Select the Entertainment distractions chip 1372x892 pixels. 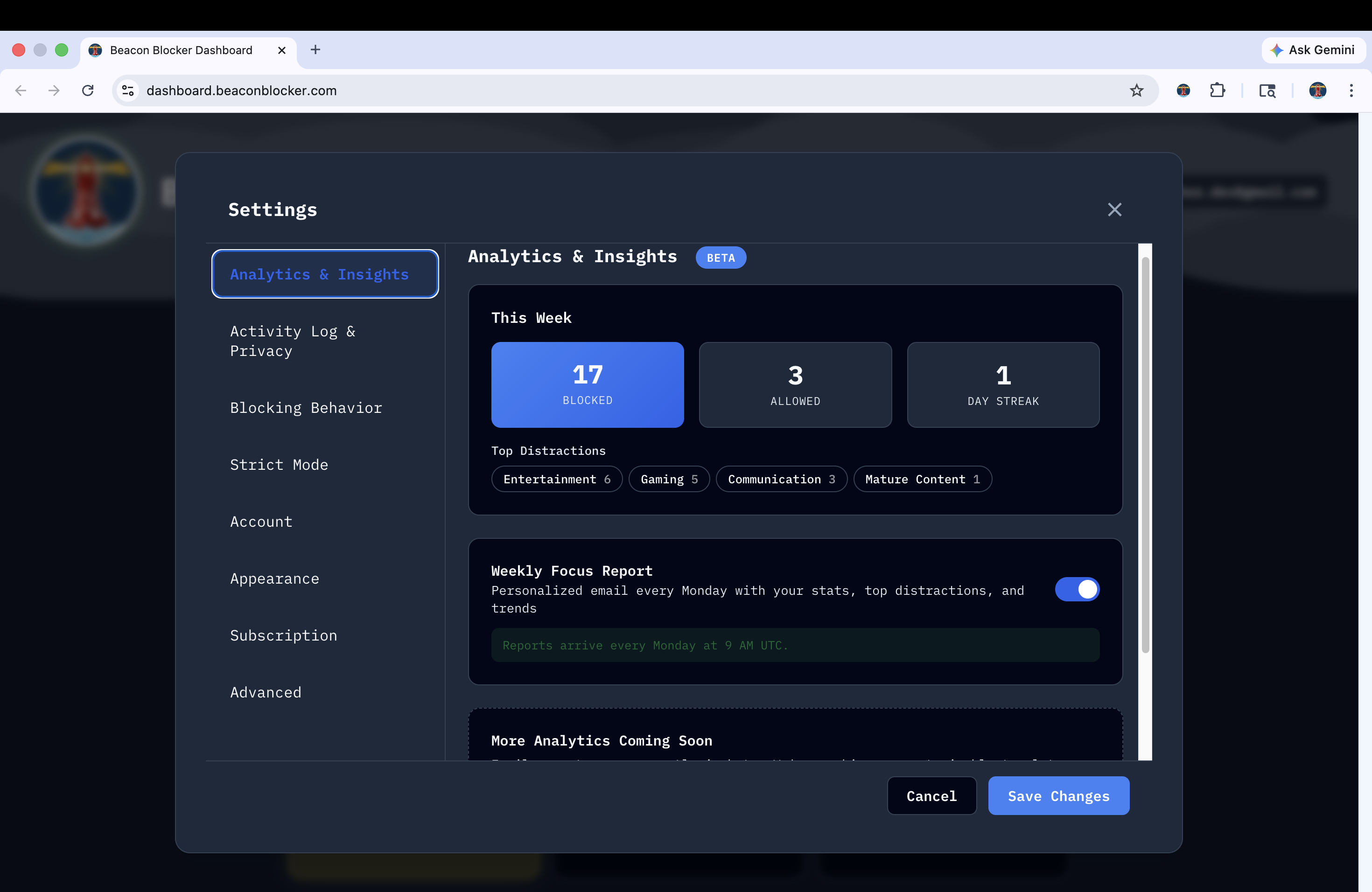556,479
